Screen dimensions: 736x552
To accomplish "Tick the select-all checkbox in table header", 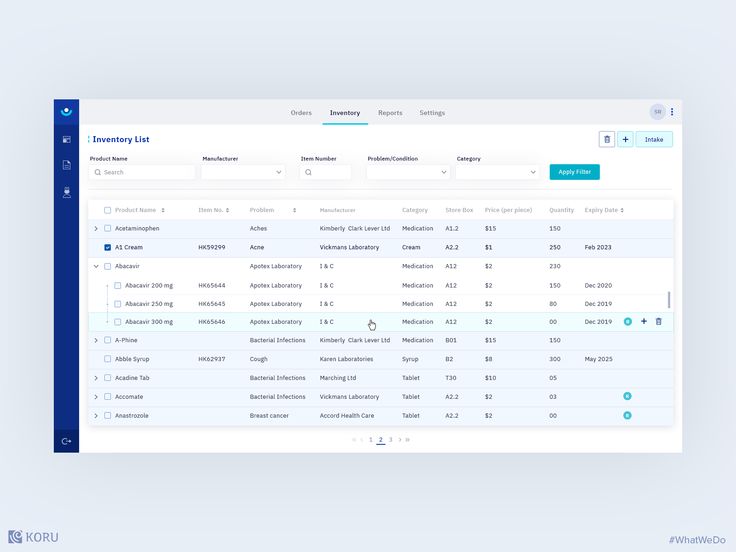I will pos(108,210).
